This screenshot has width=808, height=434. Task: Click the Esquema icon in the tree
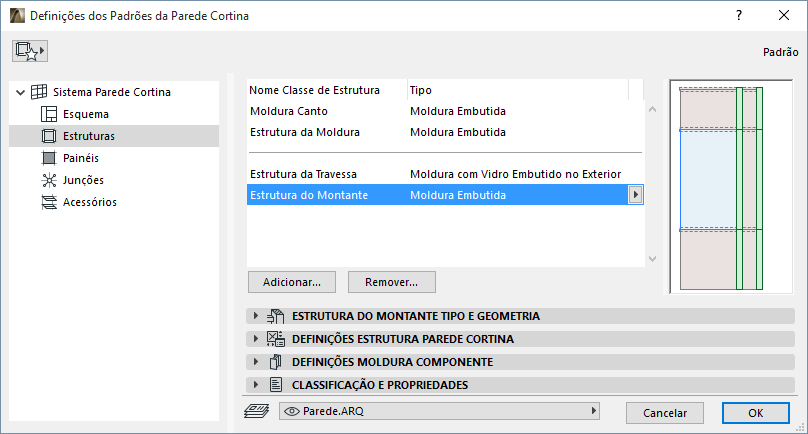click(49, 114)
